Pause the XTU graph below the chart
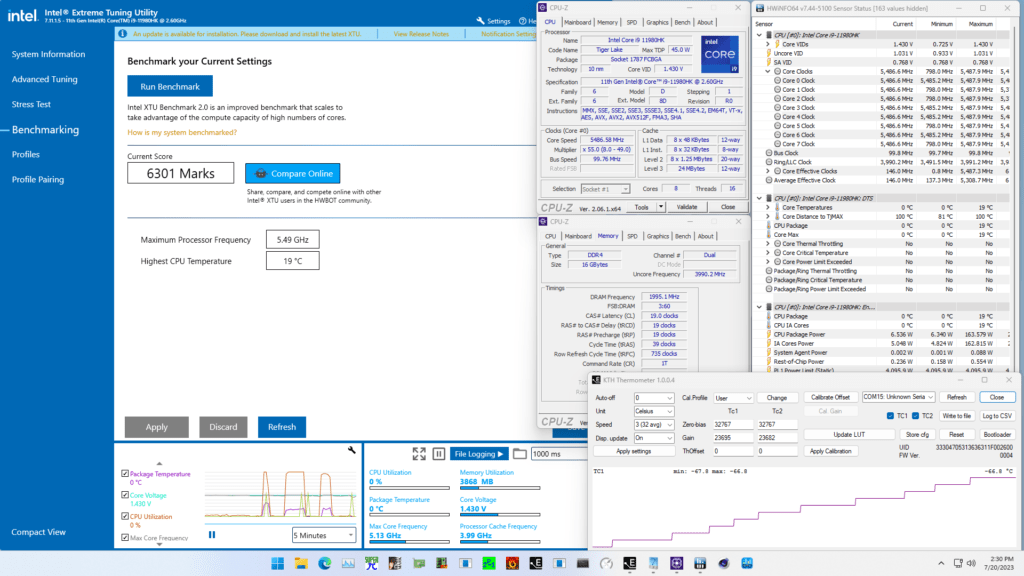Viewport: 1024px width, 576px height. (x=212, y=534)
